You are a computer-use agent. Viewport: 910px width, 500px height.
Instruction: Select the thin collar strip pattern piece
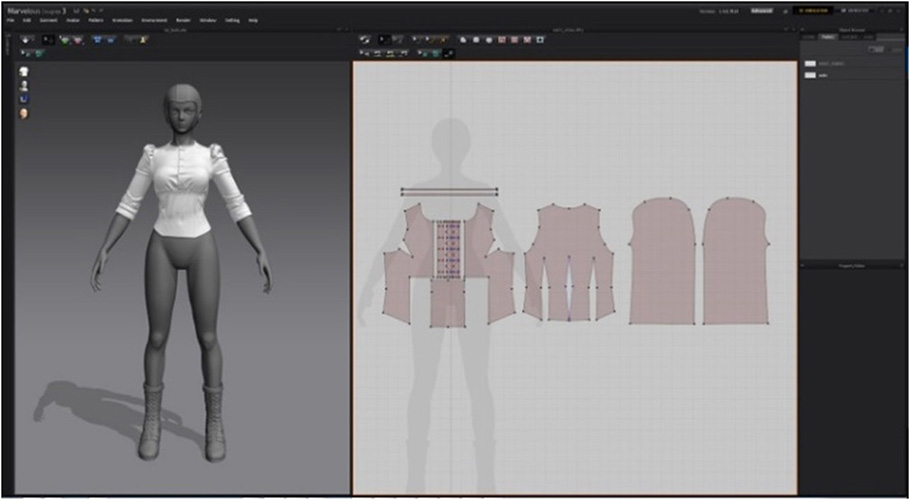[x=449, y=190]
